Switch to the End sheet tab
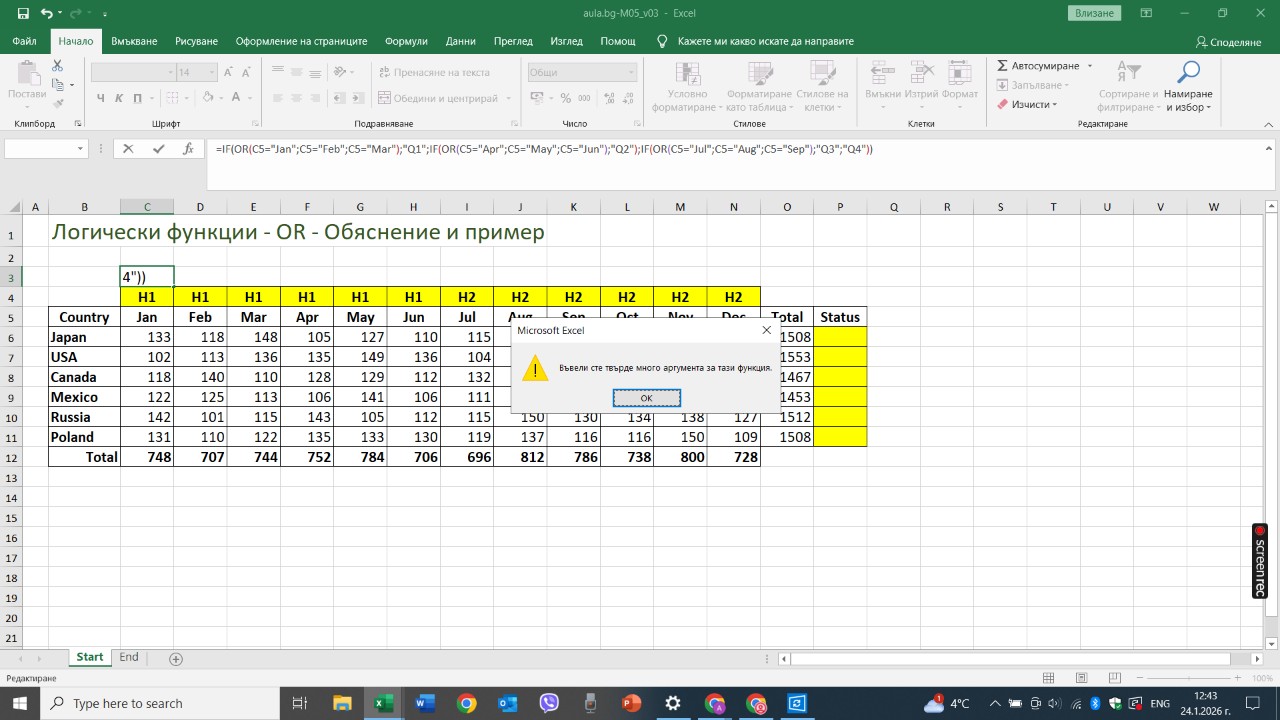The image size is (1280, 720). click(129, 657)
